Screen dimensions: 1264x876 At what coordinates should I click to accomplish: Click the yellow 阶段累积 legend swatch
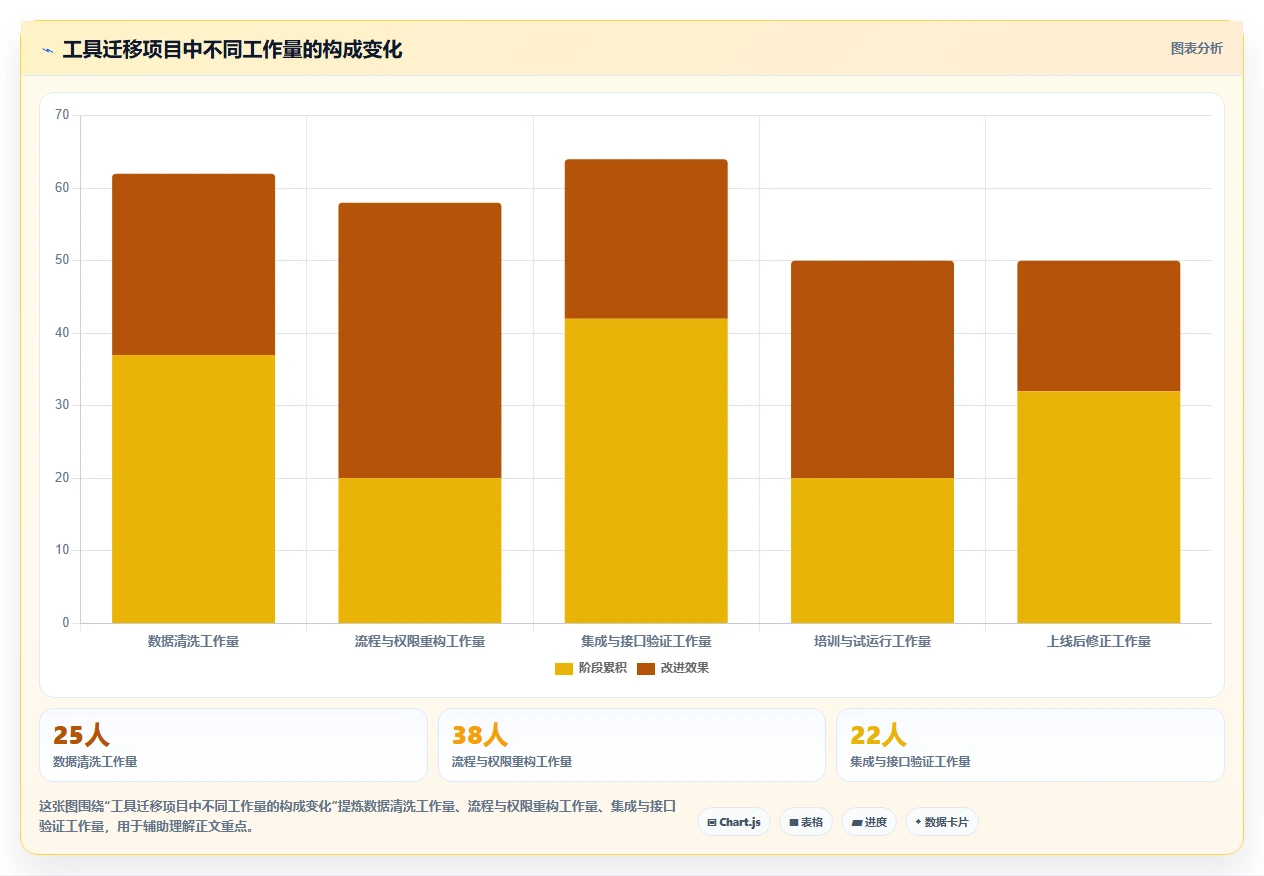point(564,668)
